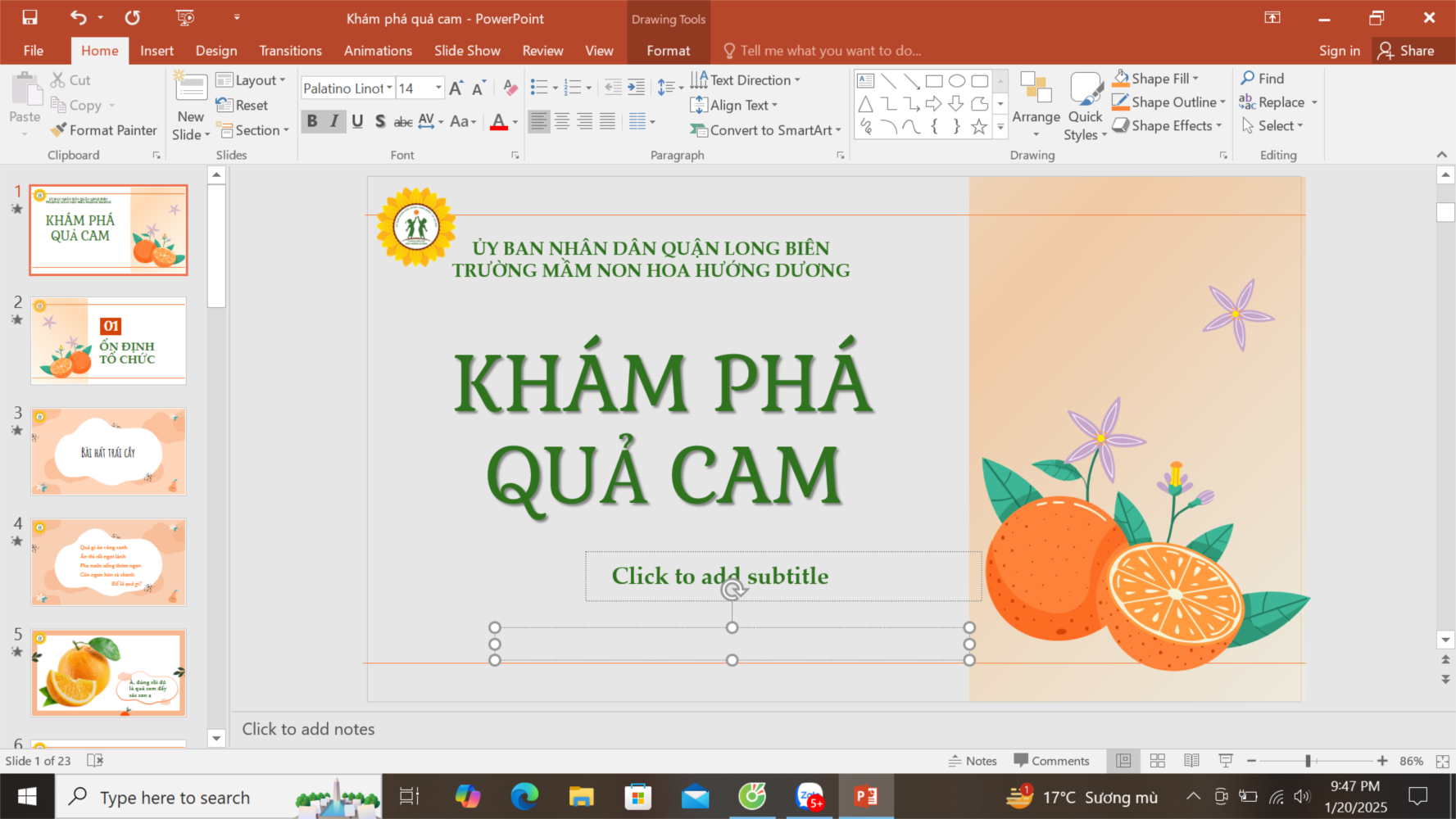Click the Format Painter icon
Viewport: 1456px width, 819px height.
[58, 130]
